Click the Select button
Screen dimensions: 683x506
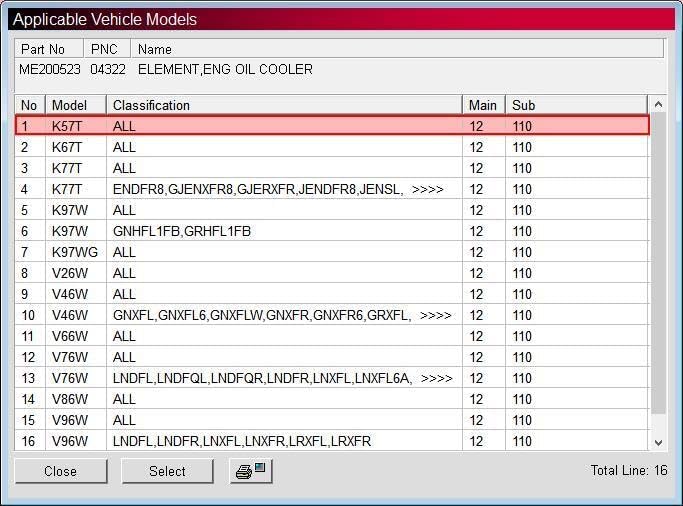167,471
